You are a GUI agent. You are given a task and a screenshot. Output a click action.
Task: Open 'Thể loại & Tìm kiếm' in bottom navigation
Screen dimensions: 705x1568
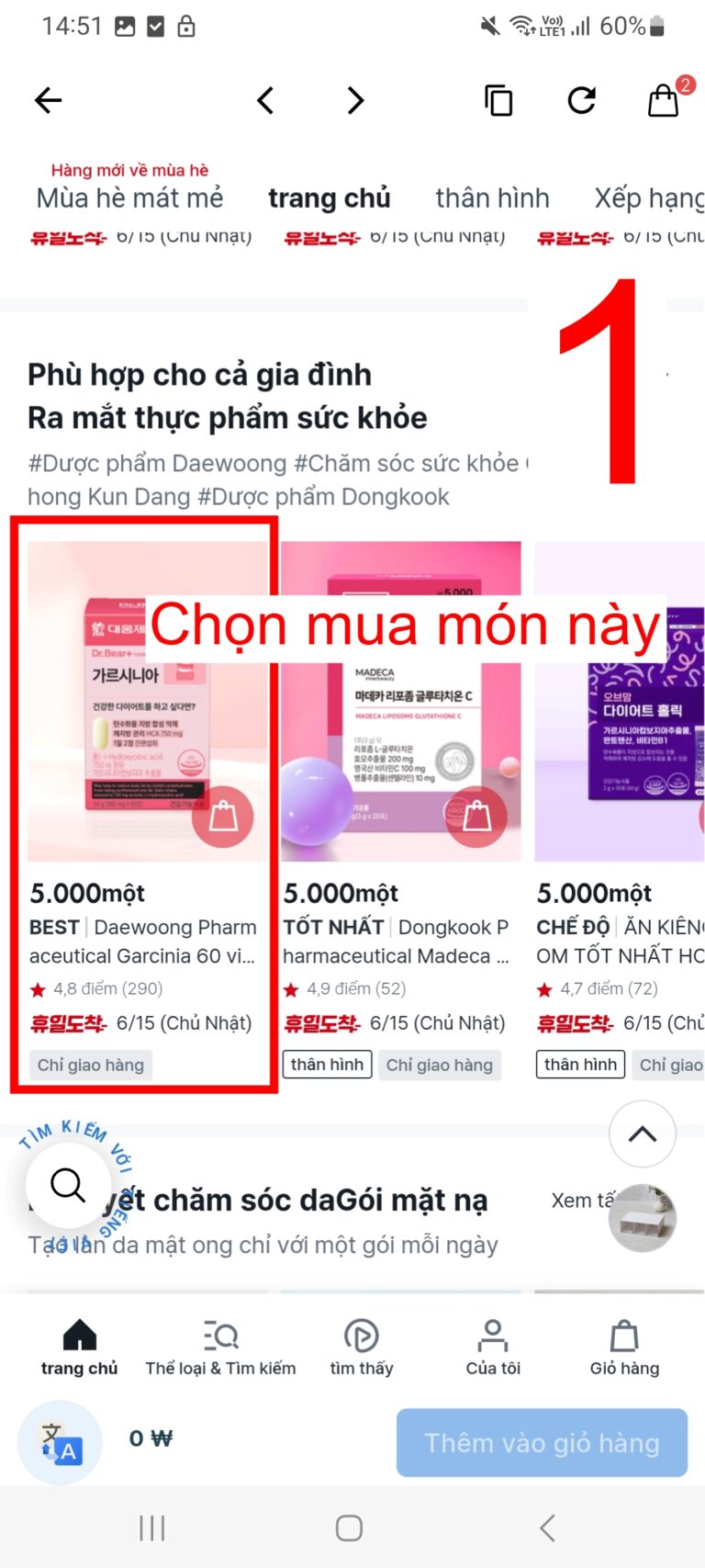pos(220,1348)
